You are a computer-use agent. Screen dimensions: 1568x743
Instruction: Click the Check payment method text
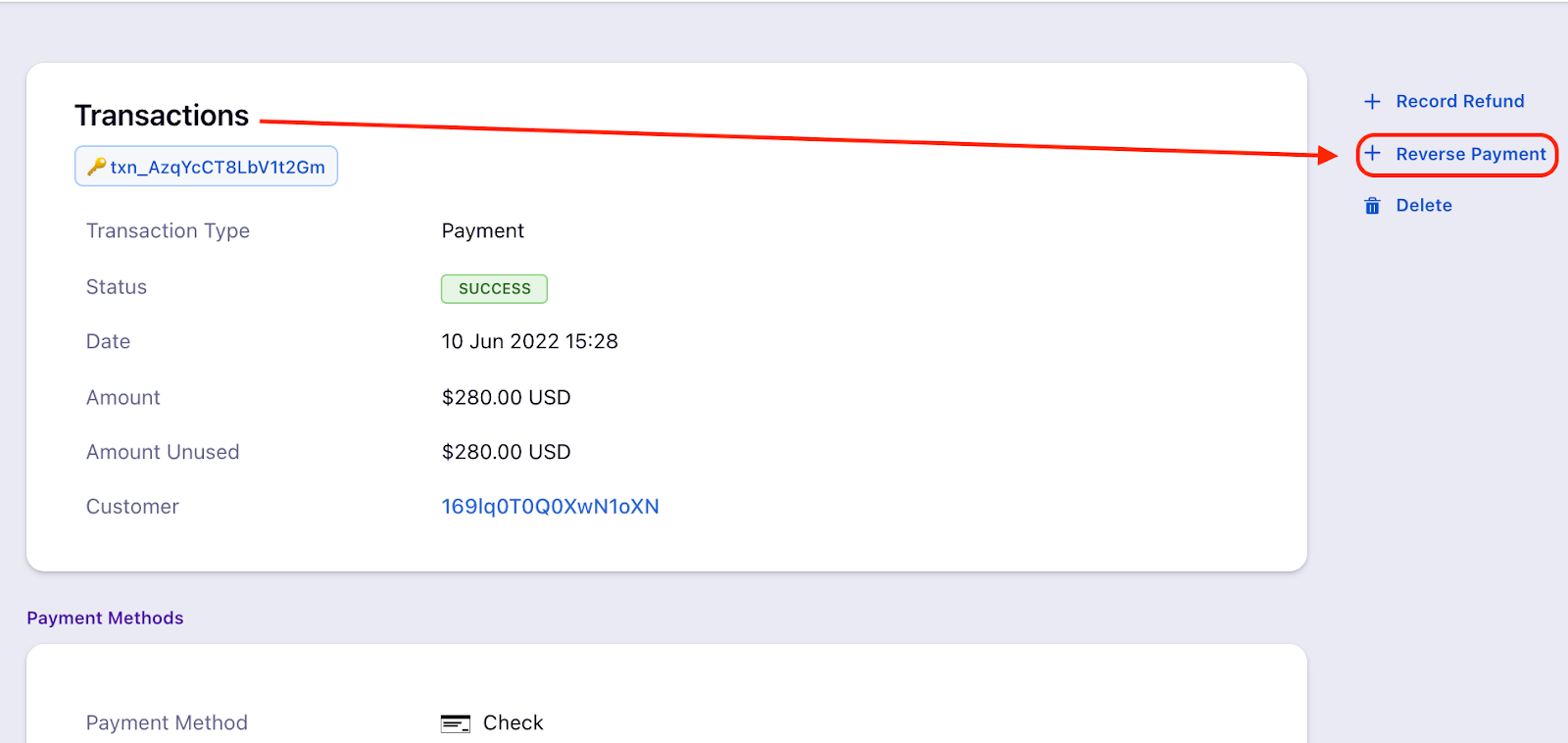pyautogui.click(x=513, y=723)
